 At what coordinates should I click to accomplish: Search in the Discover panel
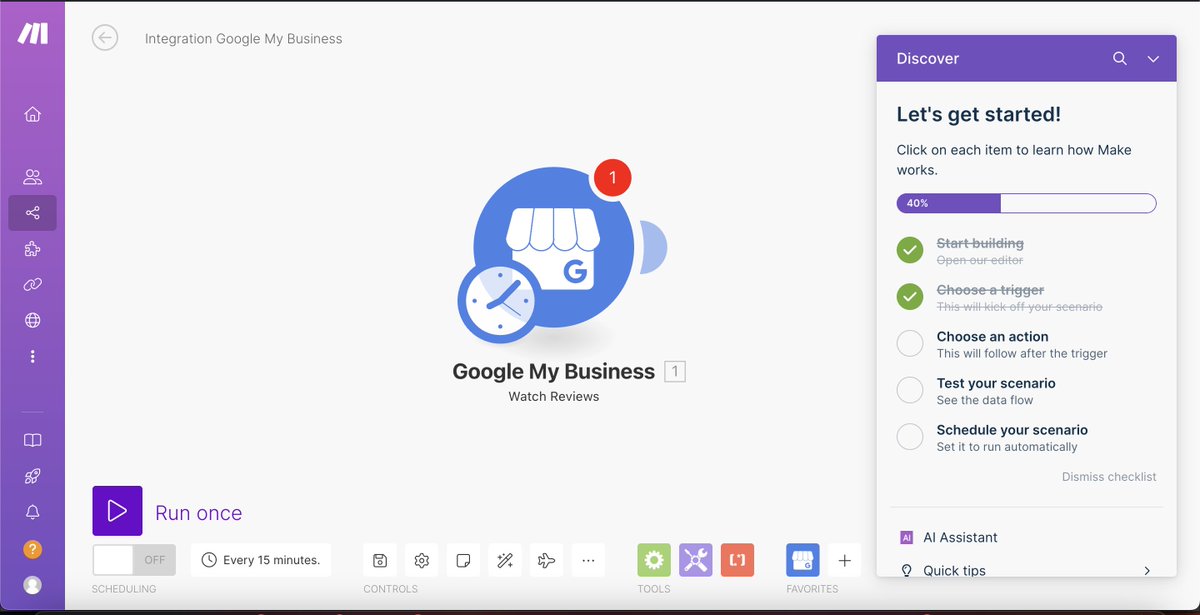(1120, 59)
